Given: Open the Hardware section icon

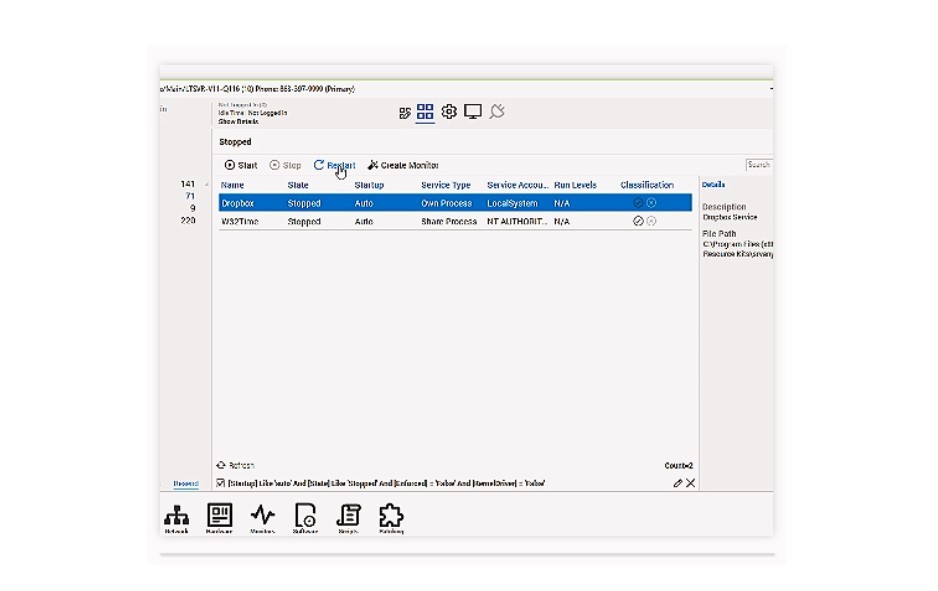Looking at the screenshot, I should pos(219,516).
